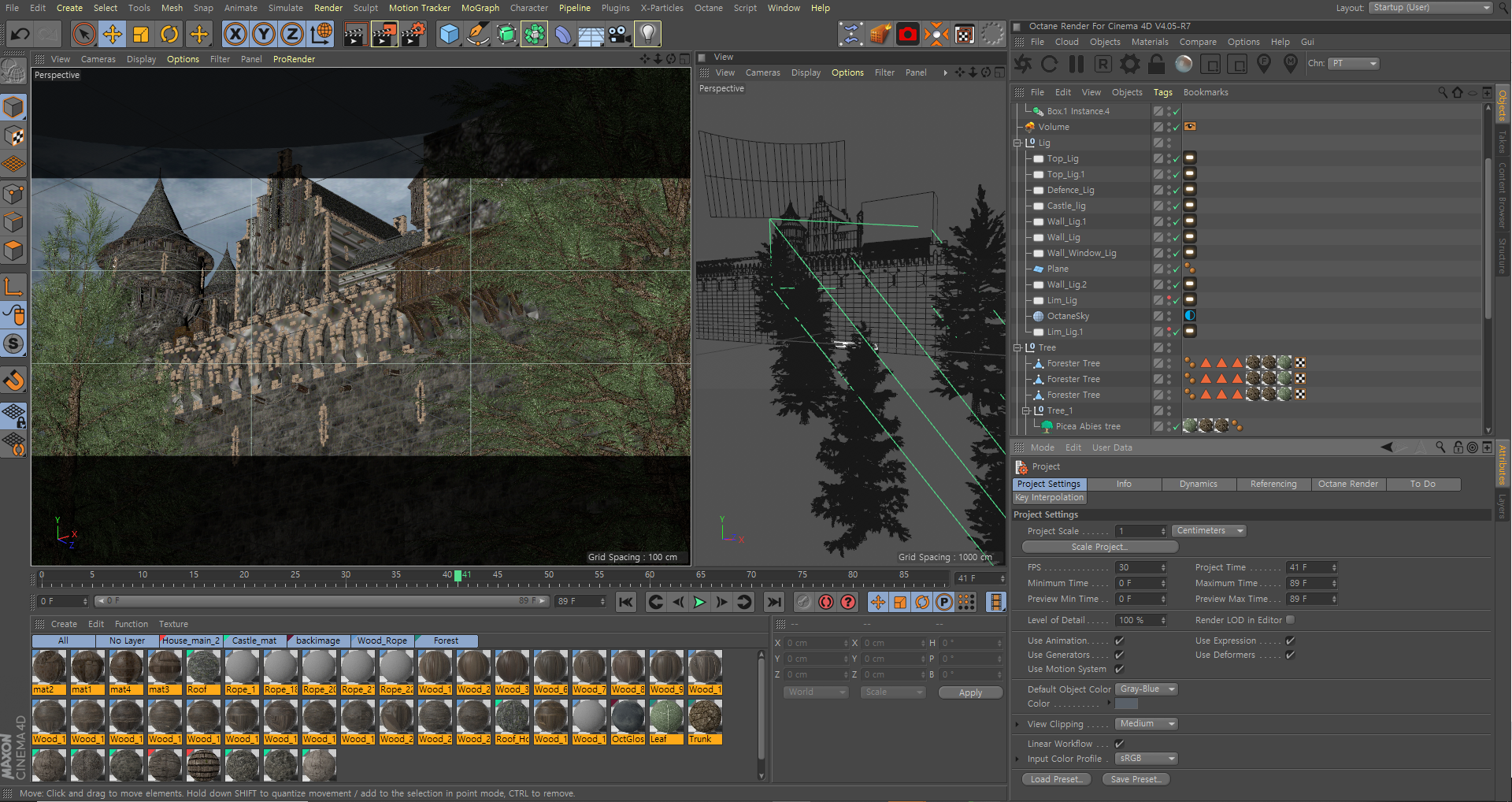The image size is (1512, 802).
Task: Open the Centimeters unit dropdown
Action: pos(1209,531)
